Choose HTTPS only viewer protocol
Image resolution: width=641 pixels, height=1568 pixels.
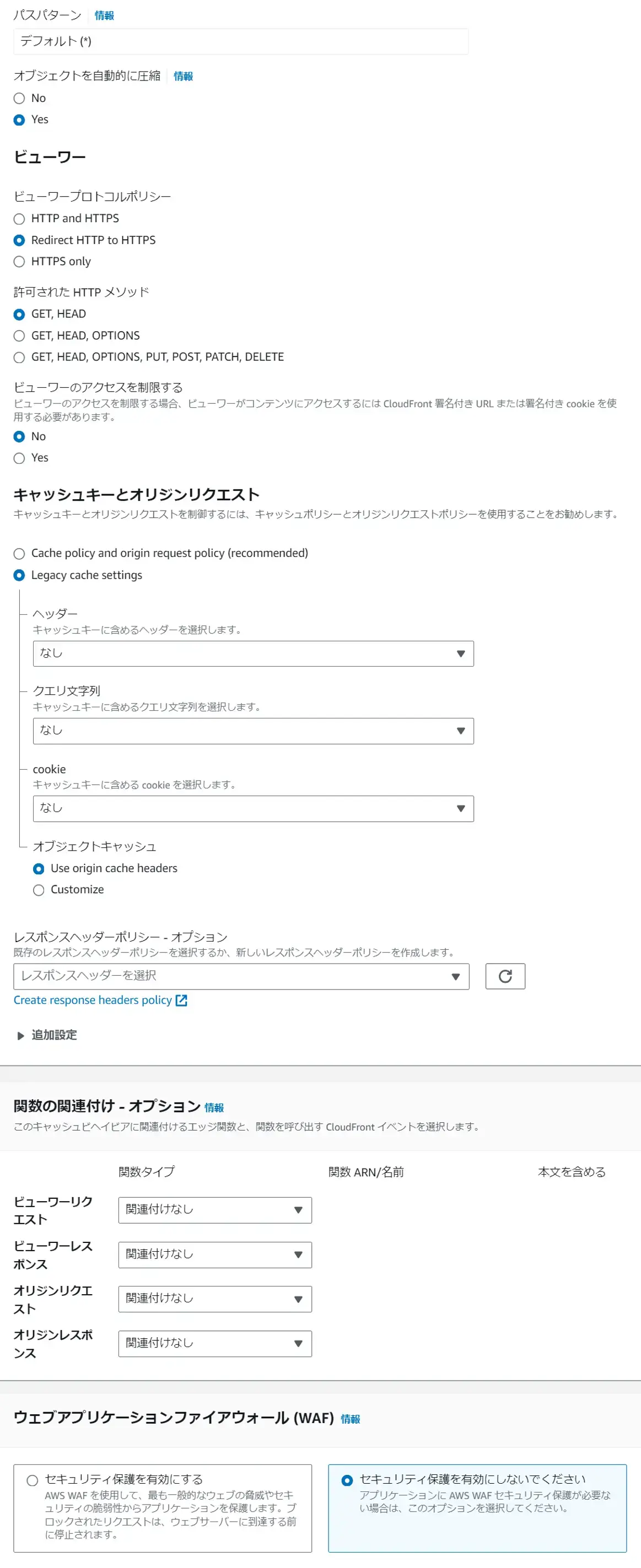point(19,262)
